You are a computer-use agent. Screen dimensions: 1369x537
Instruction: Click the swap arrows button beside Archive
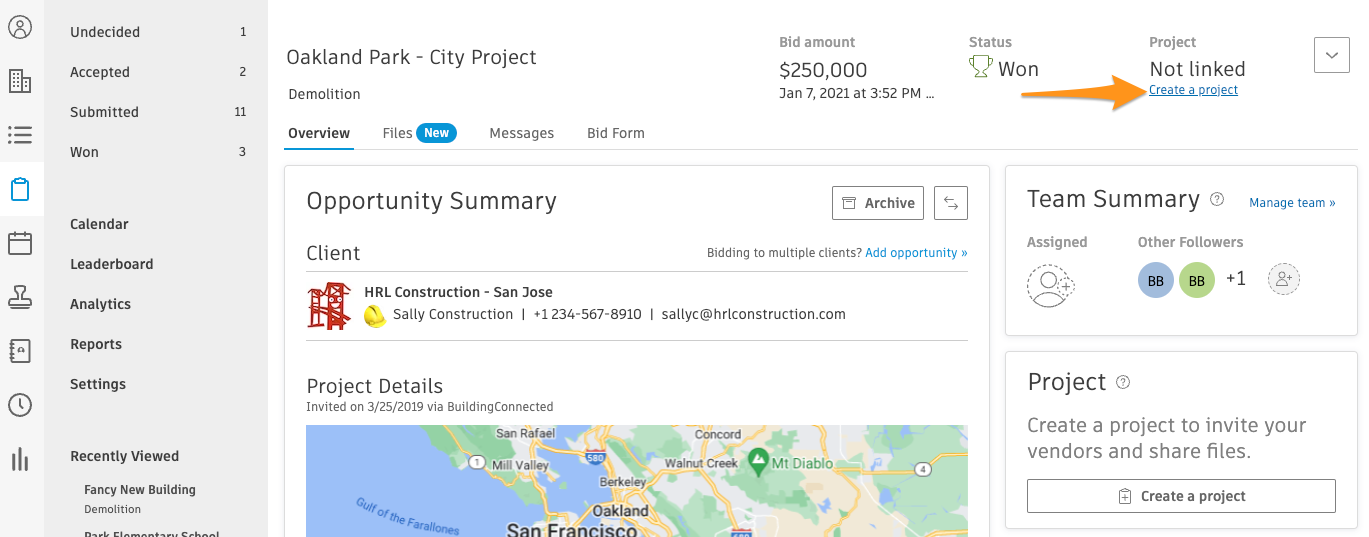point(950,203)
